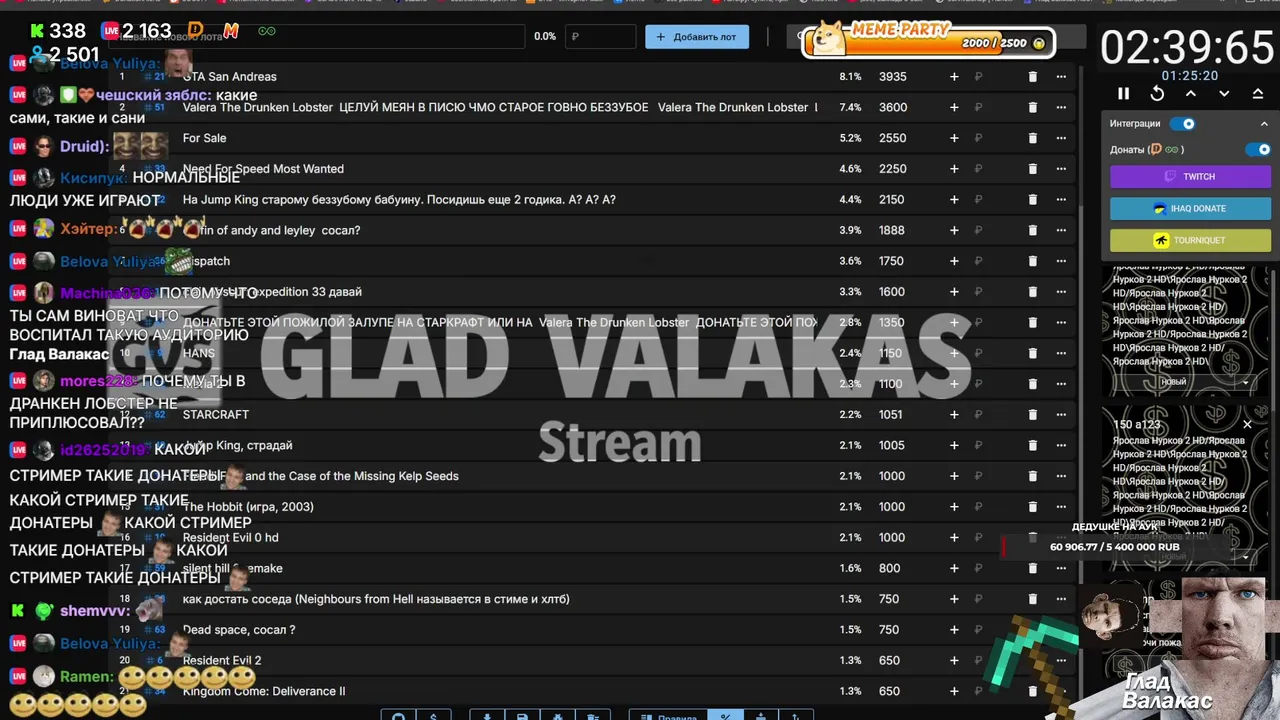The height and width of the screenshot is (720, 1280).
Task: Toggle the Интеграции switch
Action: [1182, 123]
